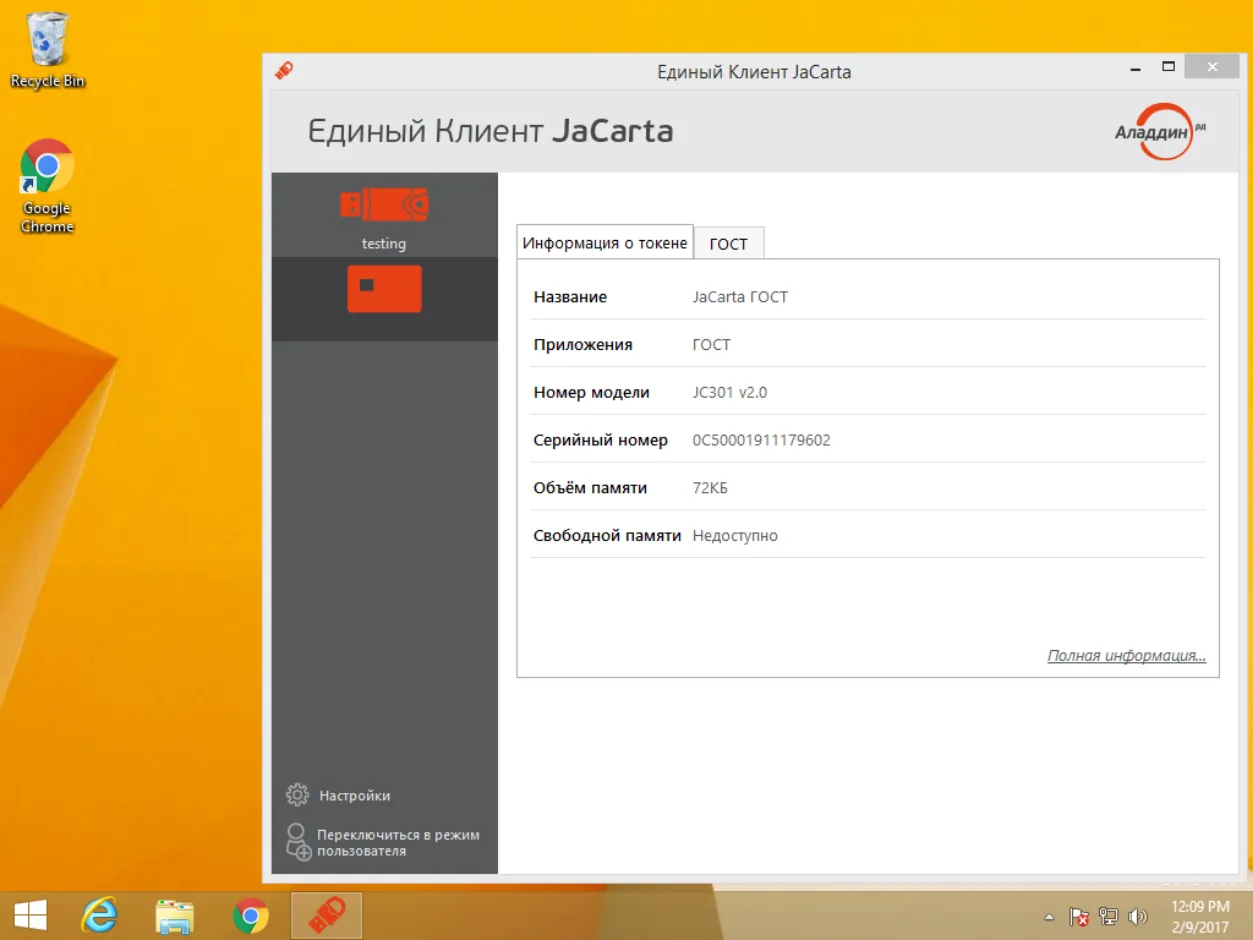Click JaCarta client taskbar button
The image size is (1253, 940).
click(326, 915)
